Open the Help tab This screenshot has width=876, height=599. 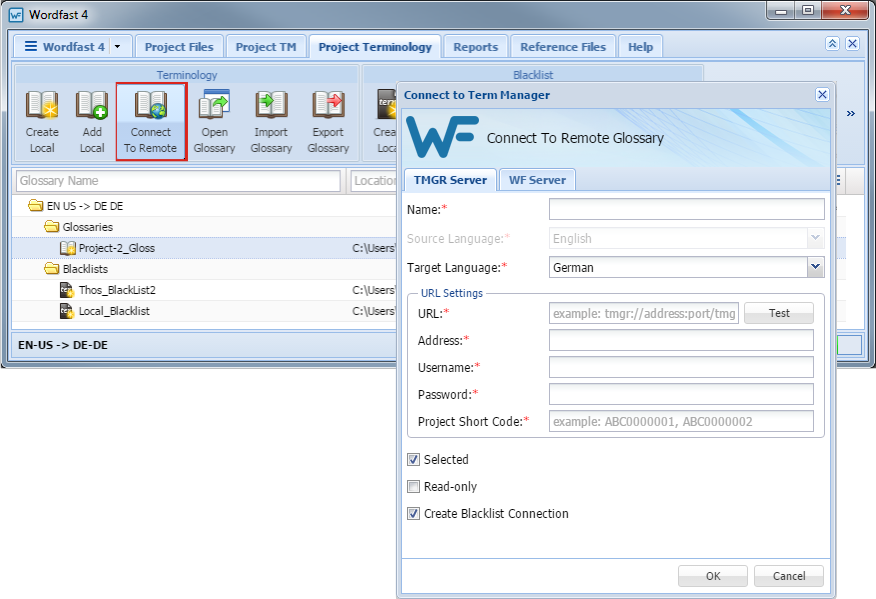[640, 47]
